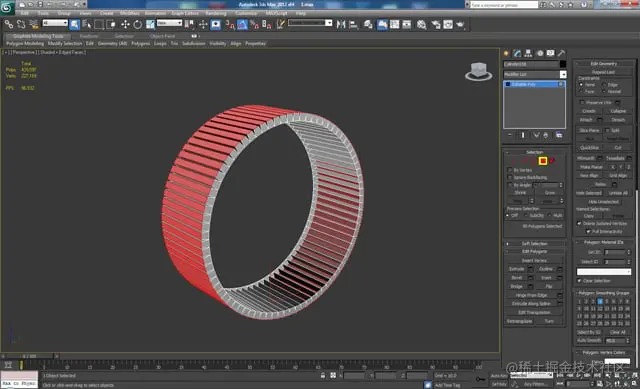Select Element sub-object level icon

point(552,161)
